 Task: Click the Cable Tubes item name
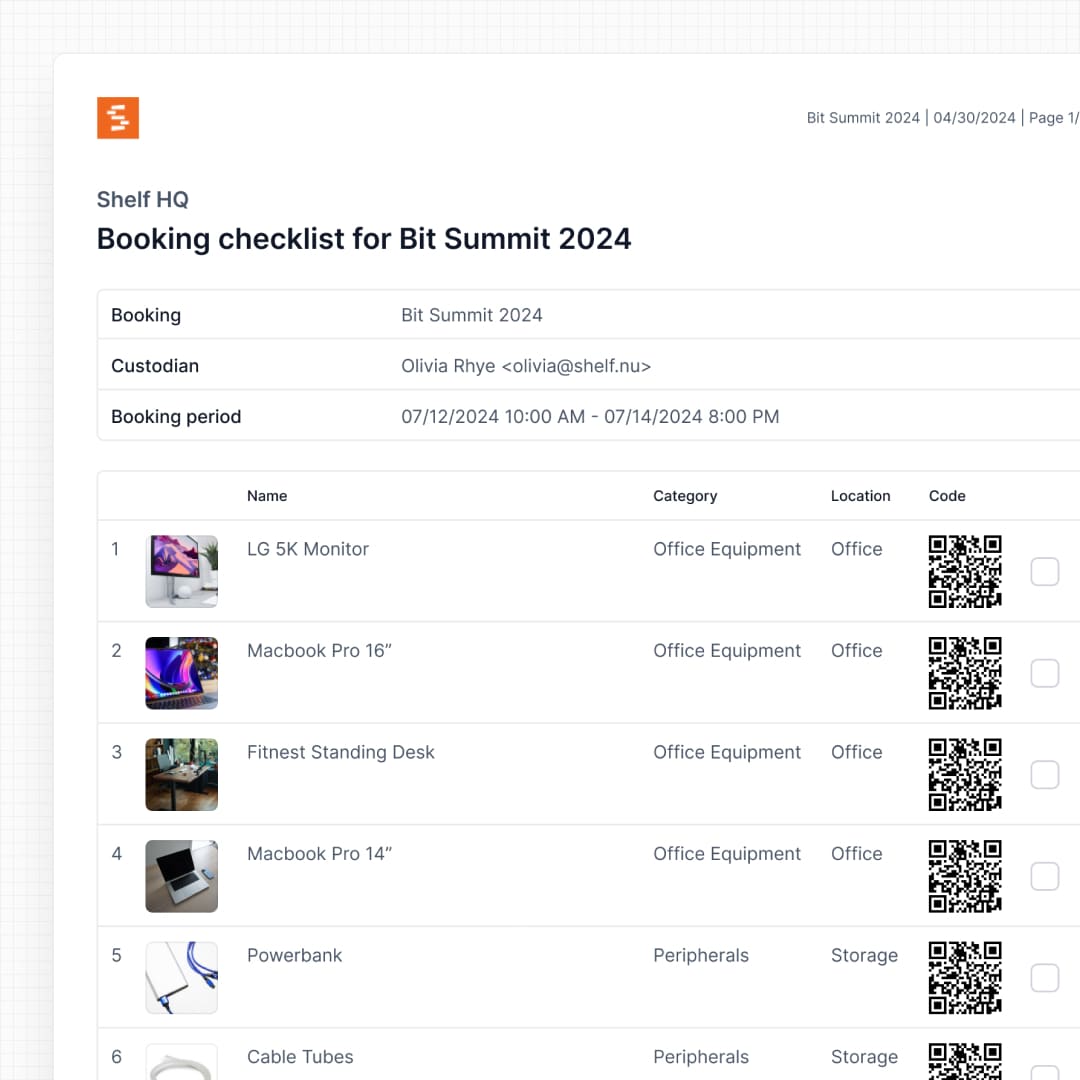click(300, 1057)
